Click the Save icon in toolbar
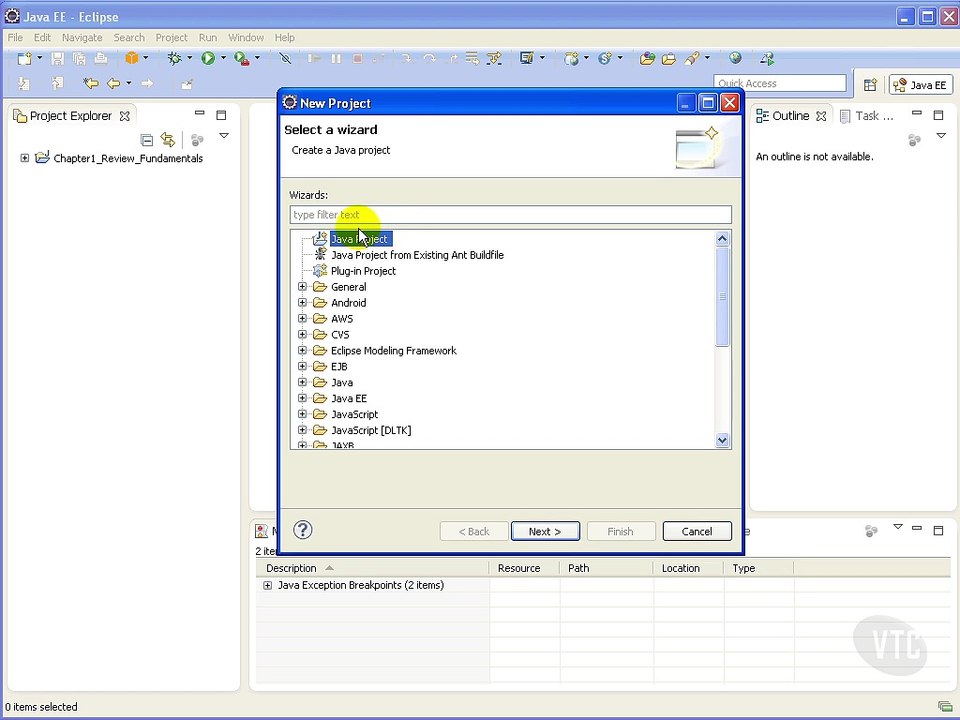Viewport: 960px width, 720px height. (58, 59)
